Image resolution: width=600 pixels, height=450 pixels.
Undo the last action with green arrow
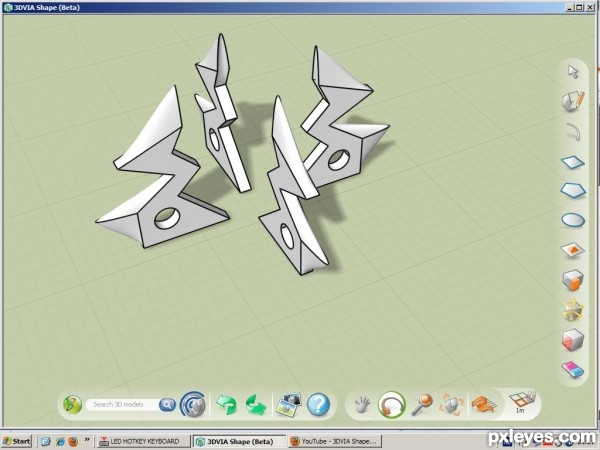[x=227, y=405]
